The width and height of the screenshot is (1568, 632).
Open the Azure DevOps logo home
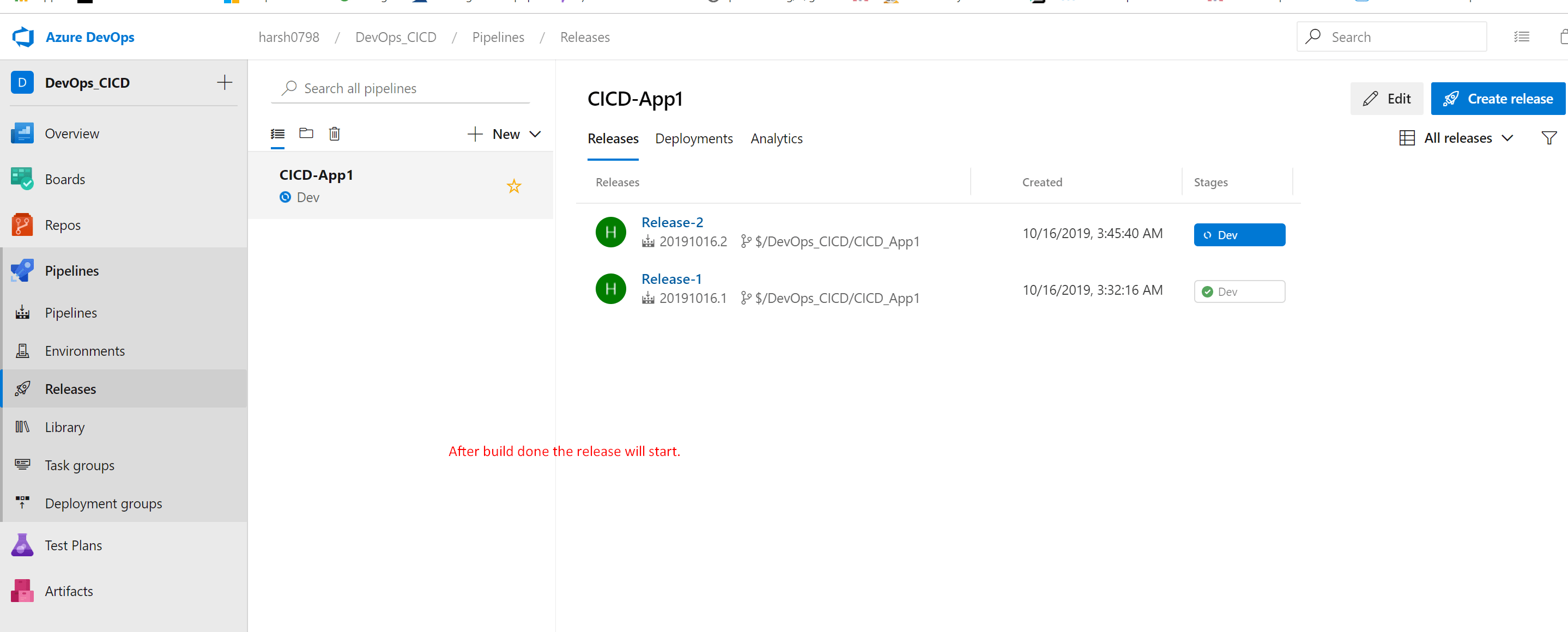pos(73,37)
